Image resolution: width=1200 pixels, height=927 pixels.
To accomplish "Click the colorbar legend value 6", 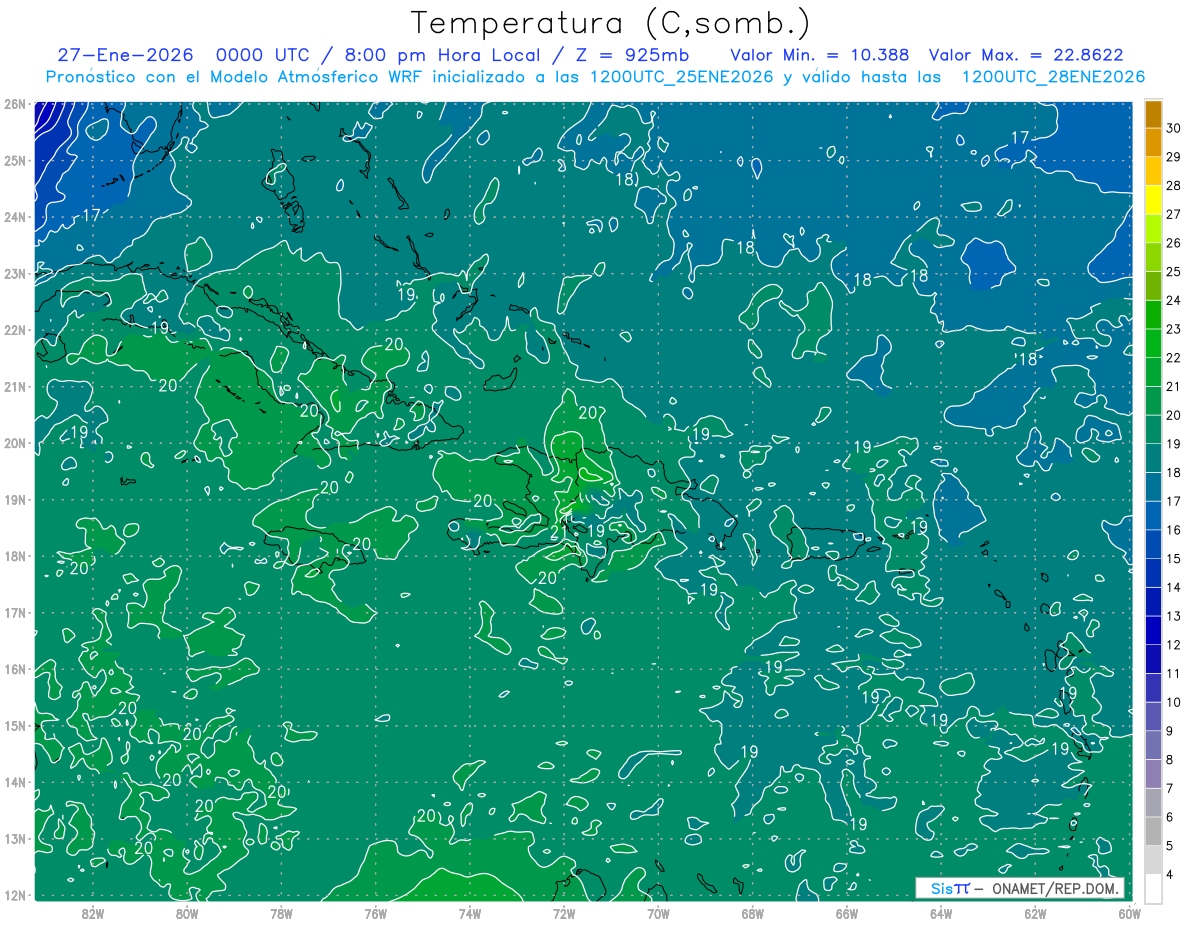I will tap(1171, 818).
